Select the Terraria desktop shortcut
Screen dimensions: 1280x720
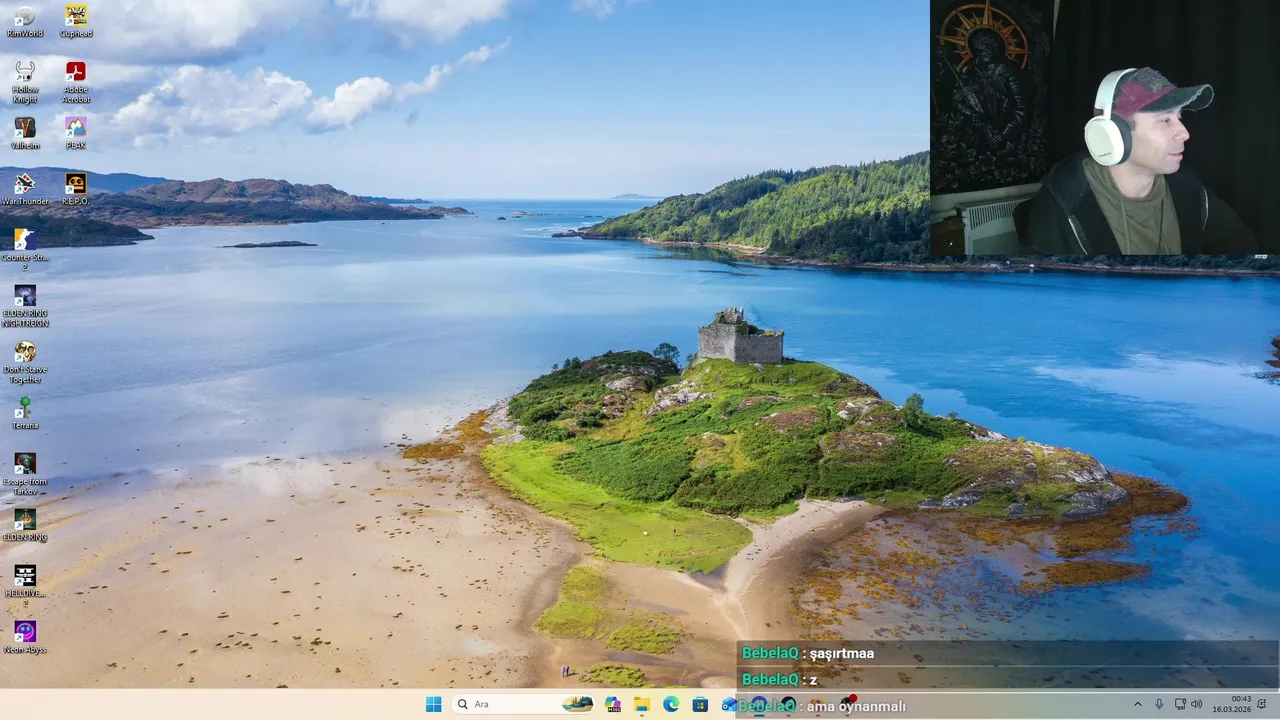(25, 413)
